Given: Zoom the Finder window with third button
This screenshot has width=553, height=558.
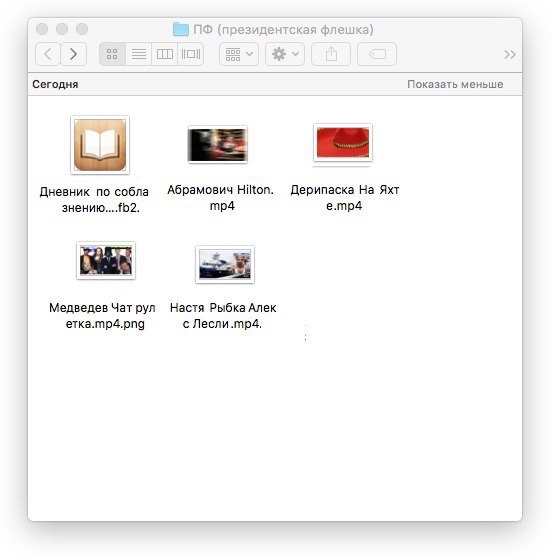Looking at the screenshot, I should click(x=82, y=29).
